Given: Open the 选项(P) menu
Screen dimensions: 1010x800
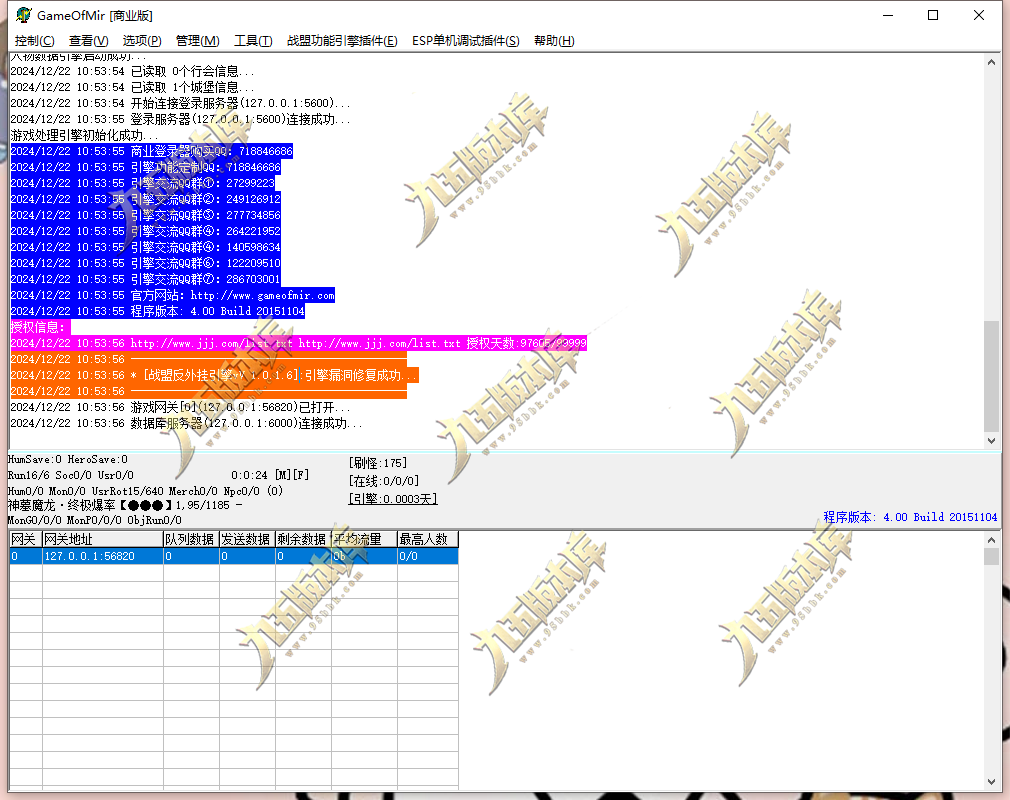Looking at the screenshot, I should [x=142, y=41].
